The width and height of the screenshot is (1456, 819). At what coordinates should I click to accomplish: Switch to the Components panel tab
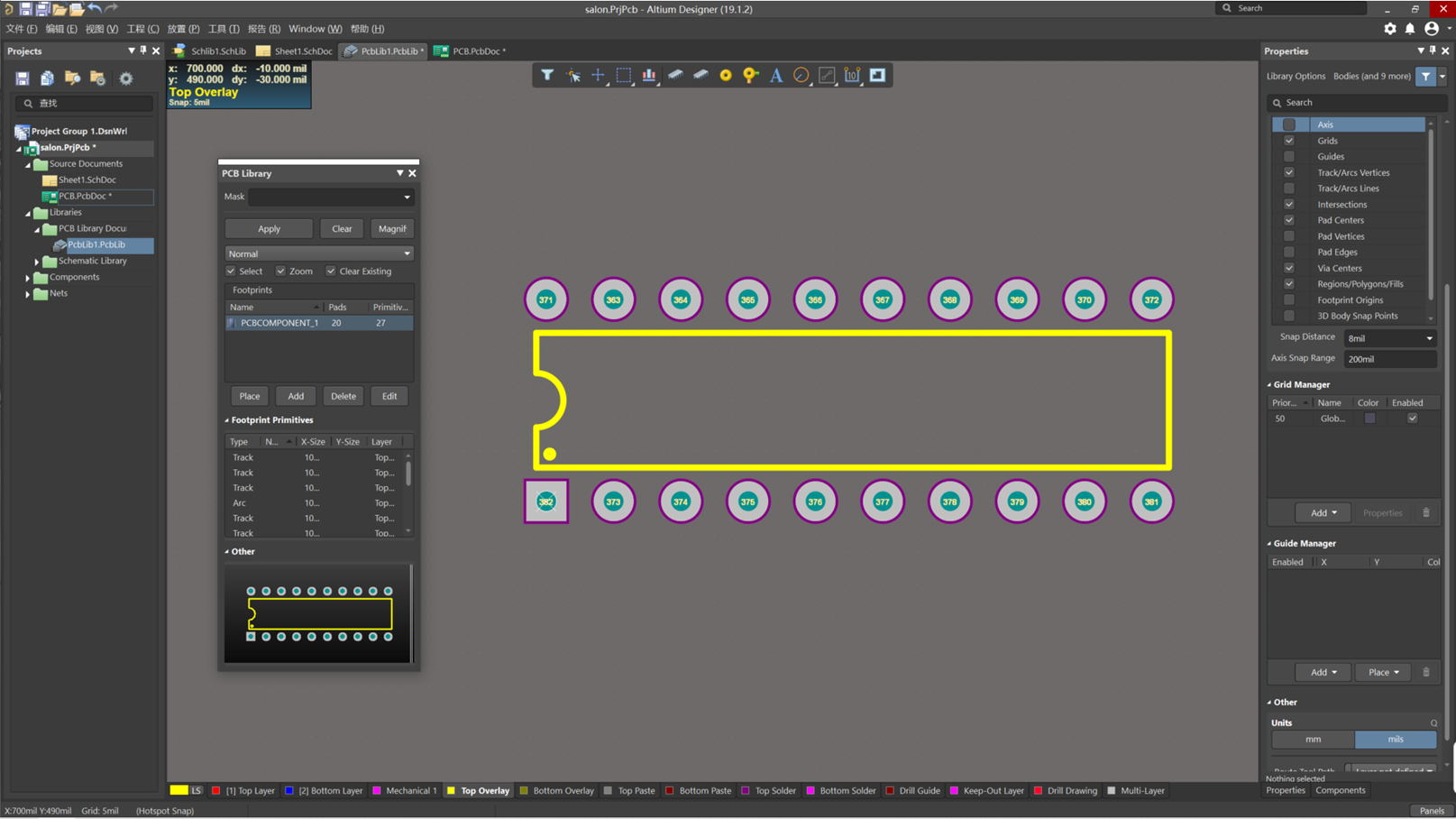pos(1340,790)
